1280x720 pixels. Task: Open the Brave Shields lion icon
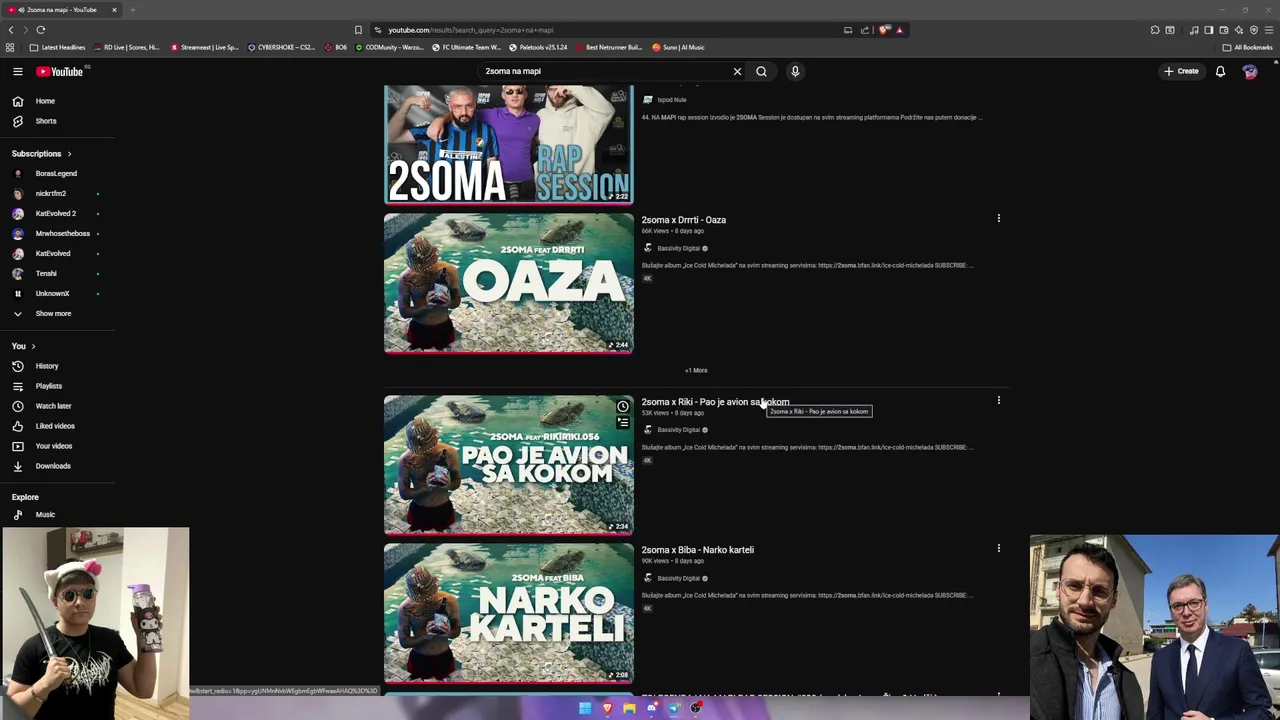tap(883, 30)
